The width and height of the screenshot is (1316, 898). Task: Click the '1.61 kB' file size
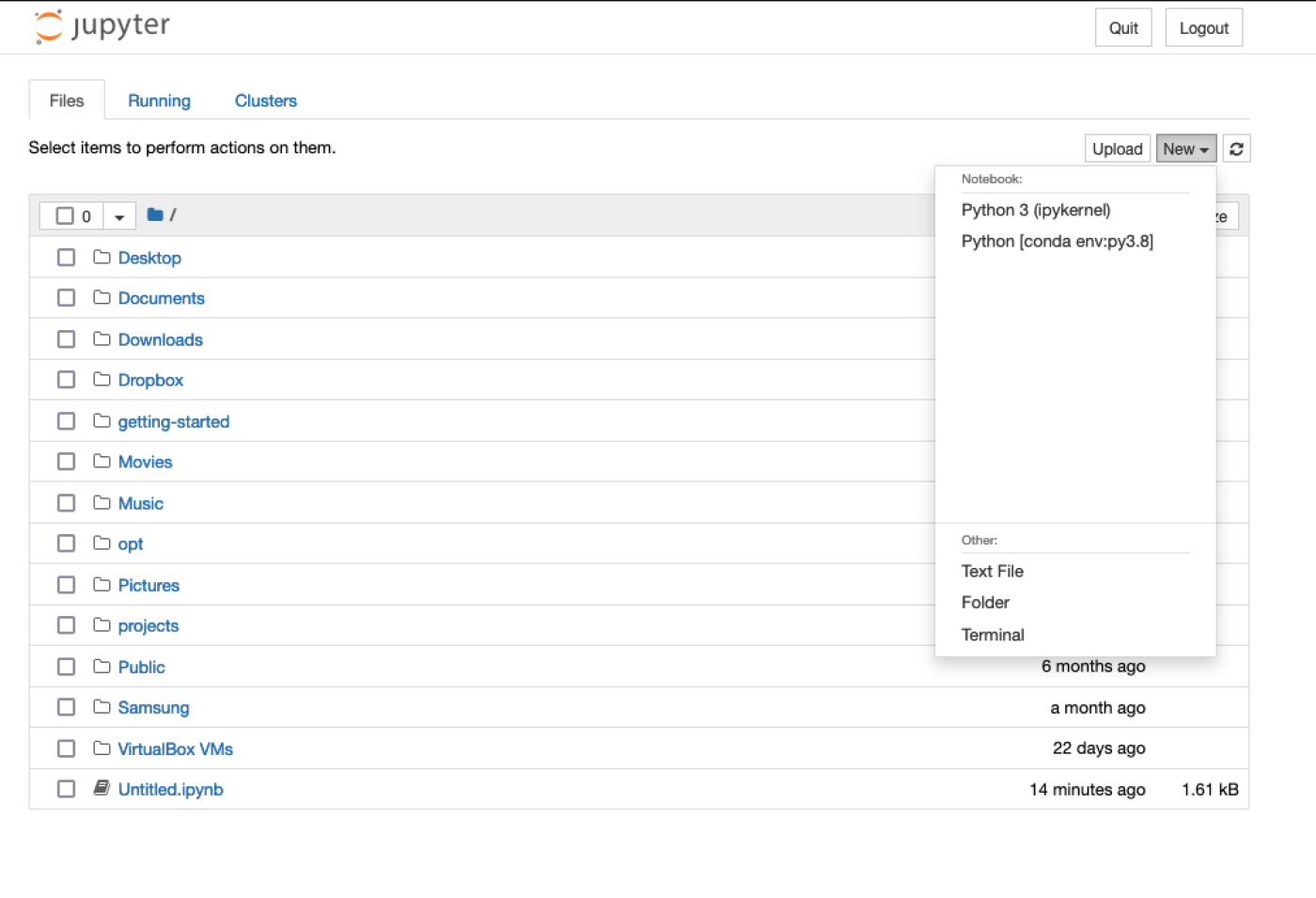coord(1211,789)
